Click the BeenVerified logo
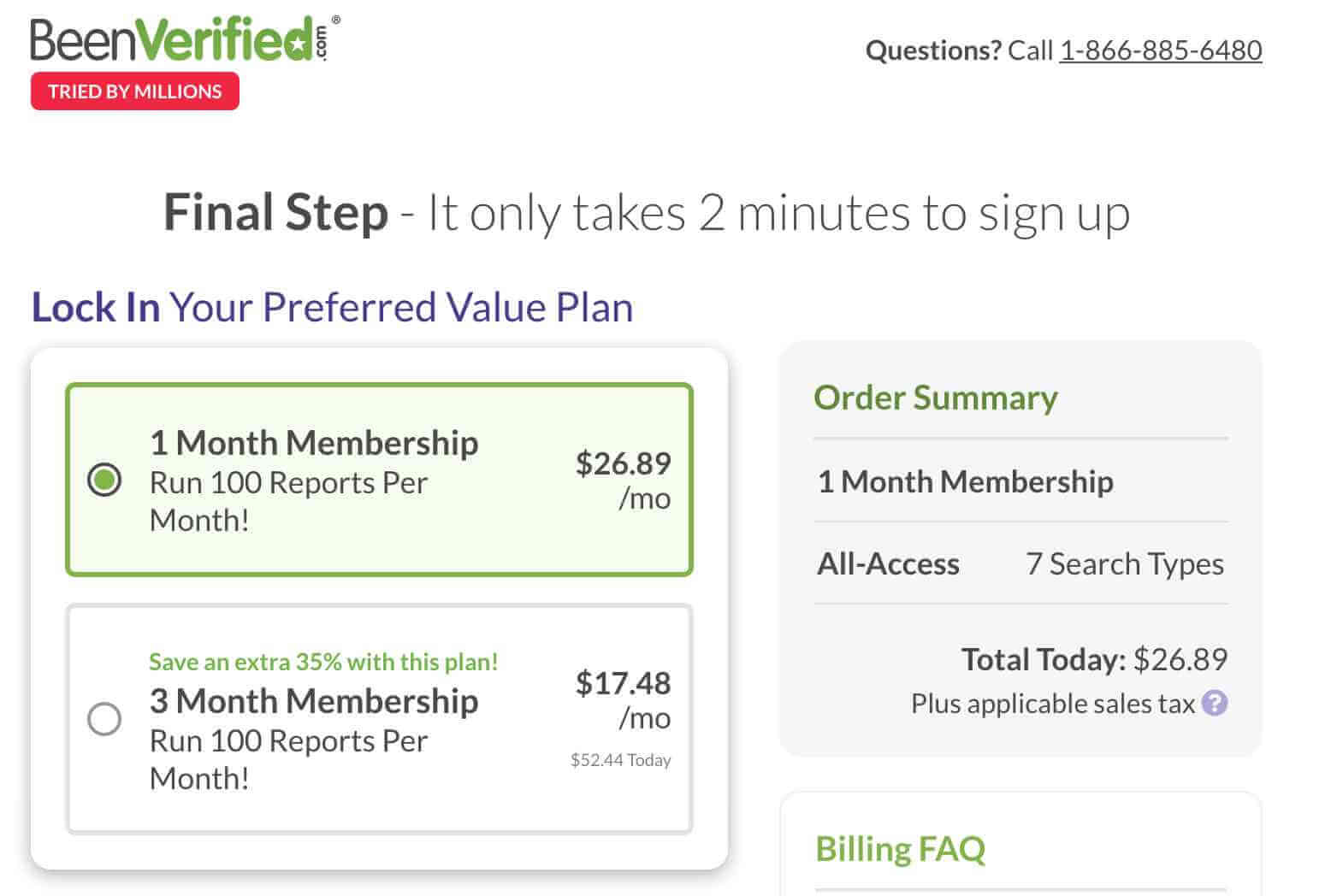The height and width of the screenshot is (896, 1343). coord(185,39)
